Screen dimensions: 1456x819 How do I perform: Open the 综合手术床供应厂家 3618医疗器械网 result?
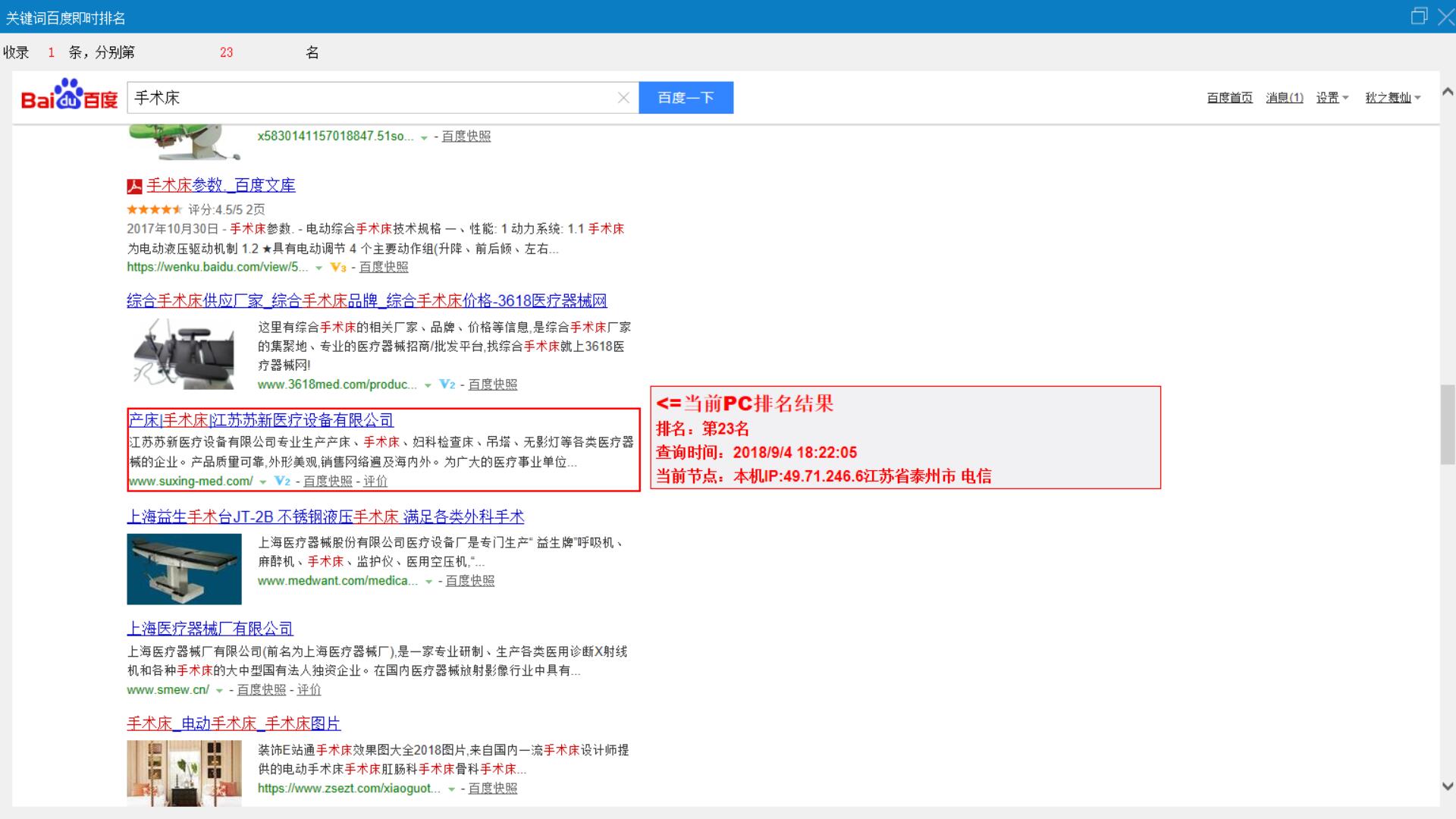pyautogui.click(x=367, y=300)
